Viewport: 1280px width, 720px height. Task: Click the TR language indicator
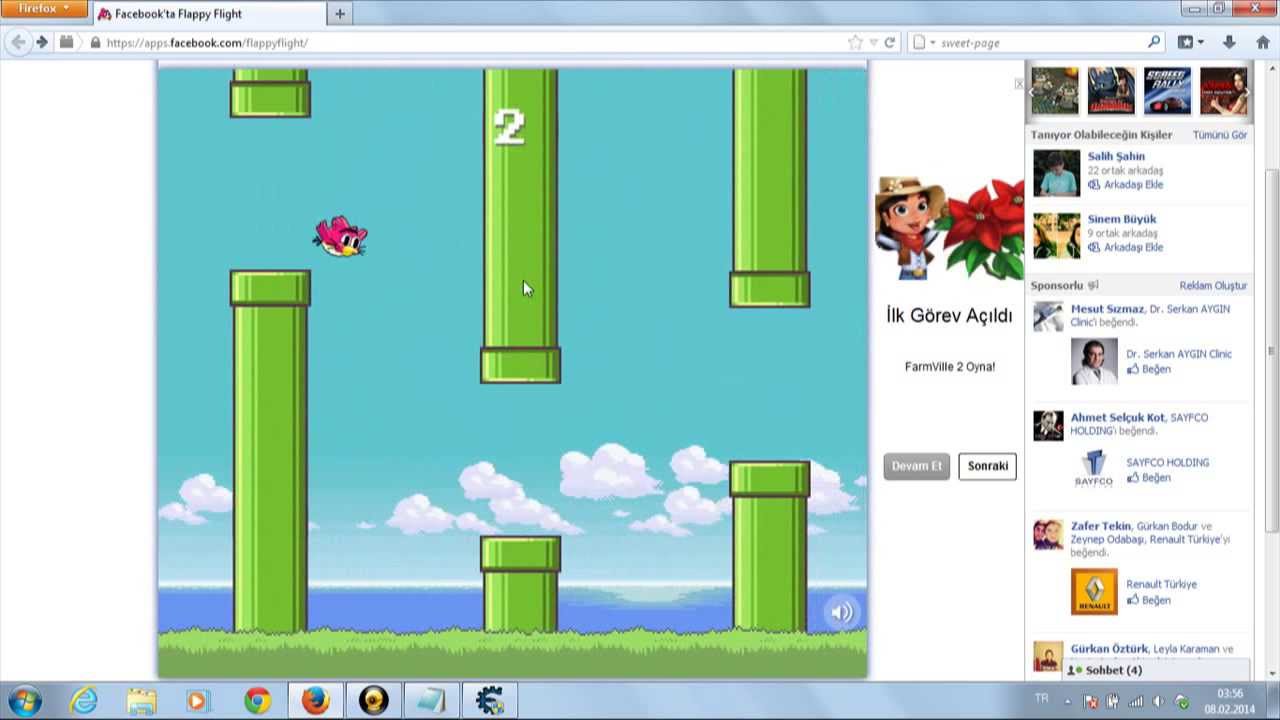pos(1042,698)
